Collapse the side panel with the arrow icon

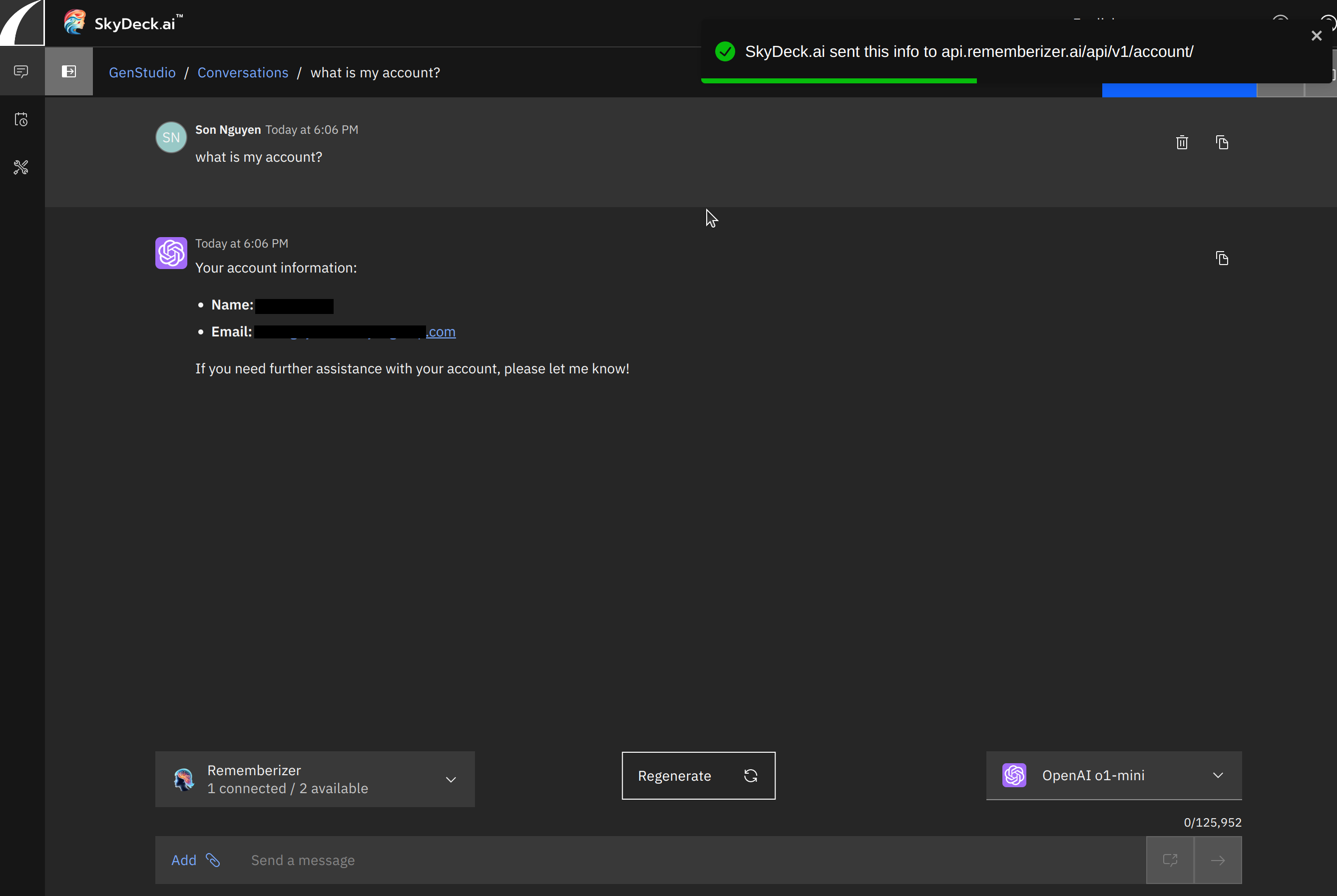coord(68,71)
